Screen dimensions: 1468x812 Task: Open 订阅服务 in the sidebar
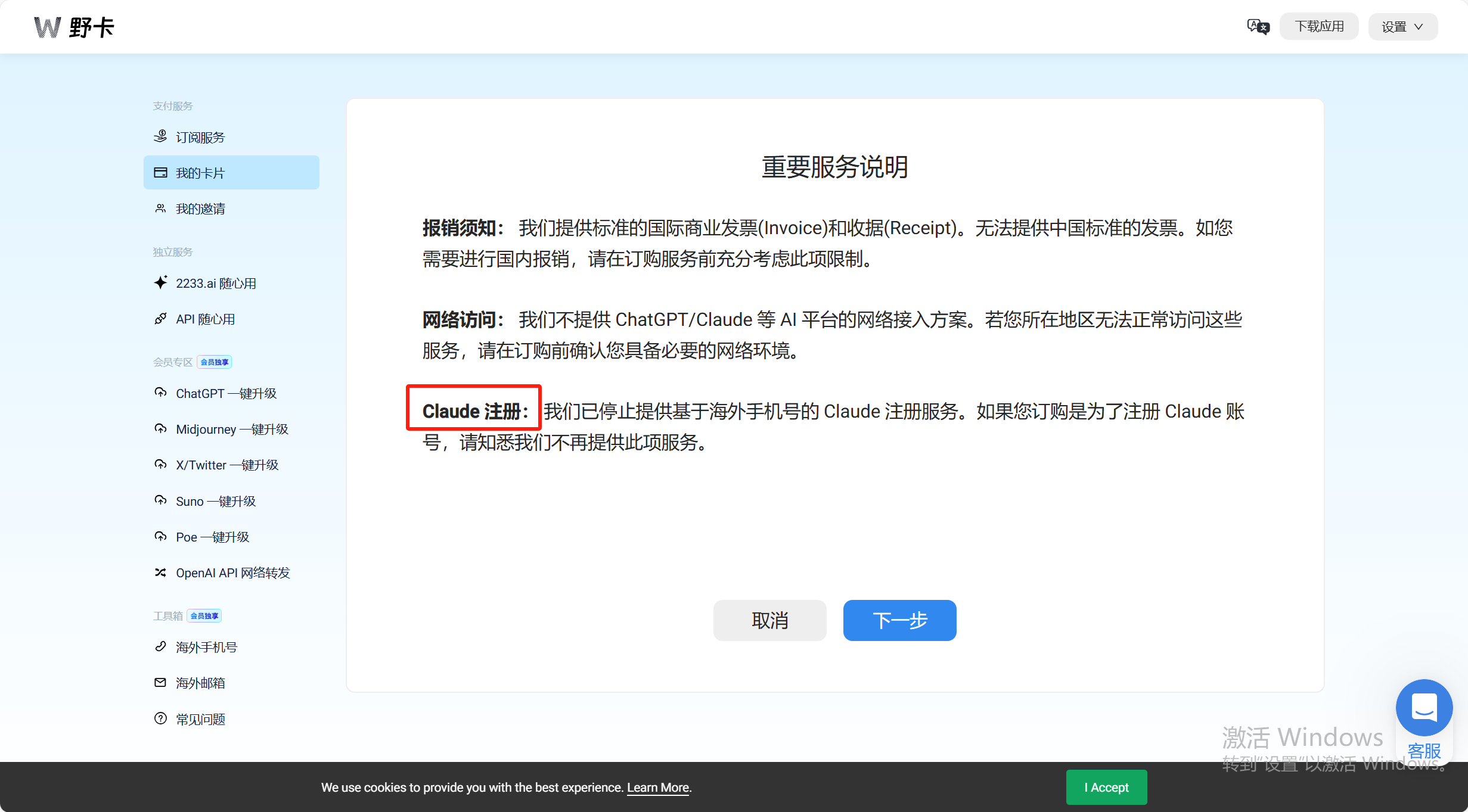tap(200, 138)
